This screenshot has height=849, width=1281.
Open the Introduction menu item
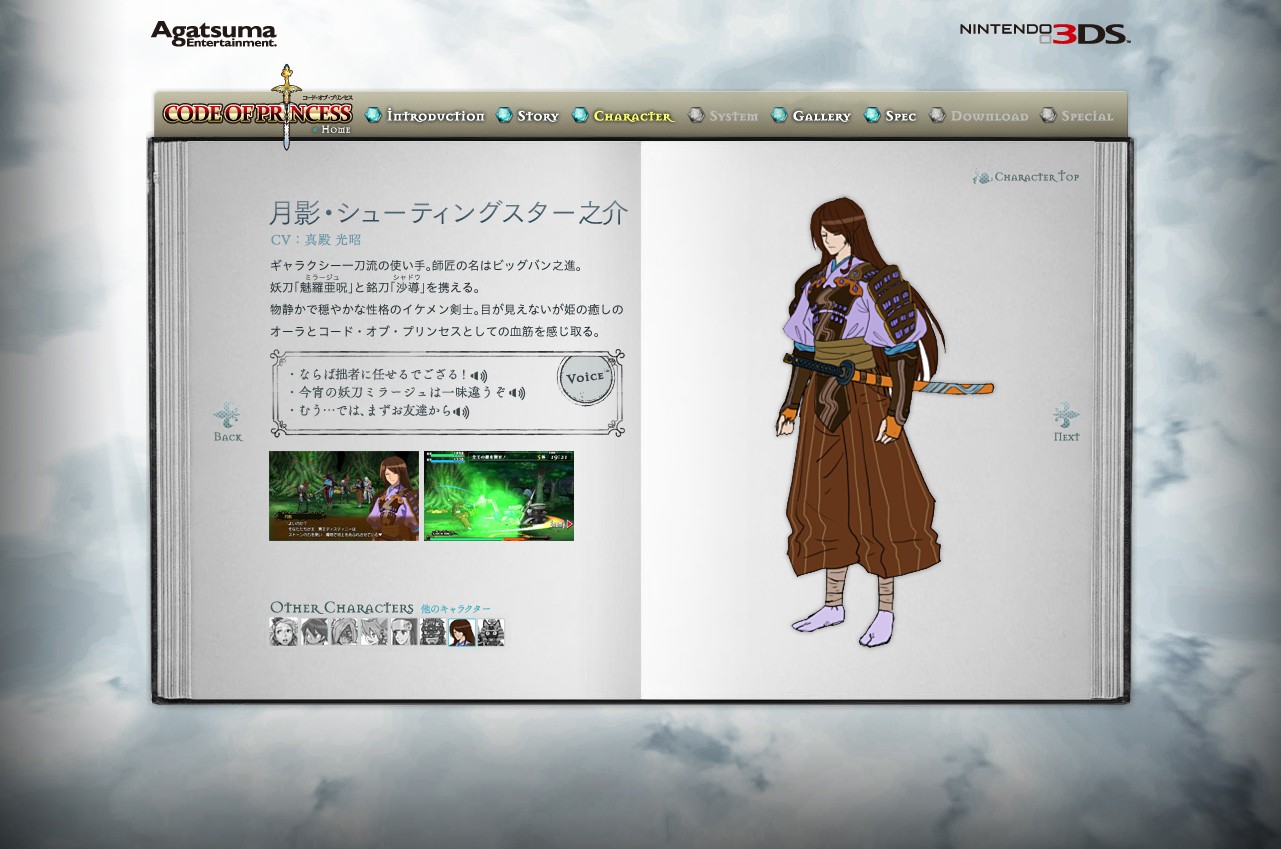coord(426,116)
